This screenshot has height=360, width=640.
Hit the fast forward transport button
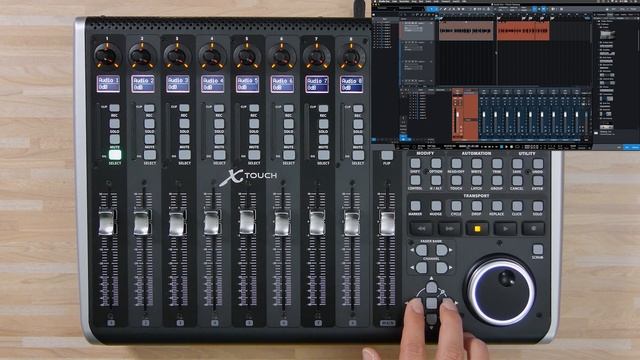449,229
